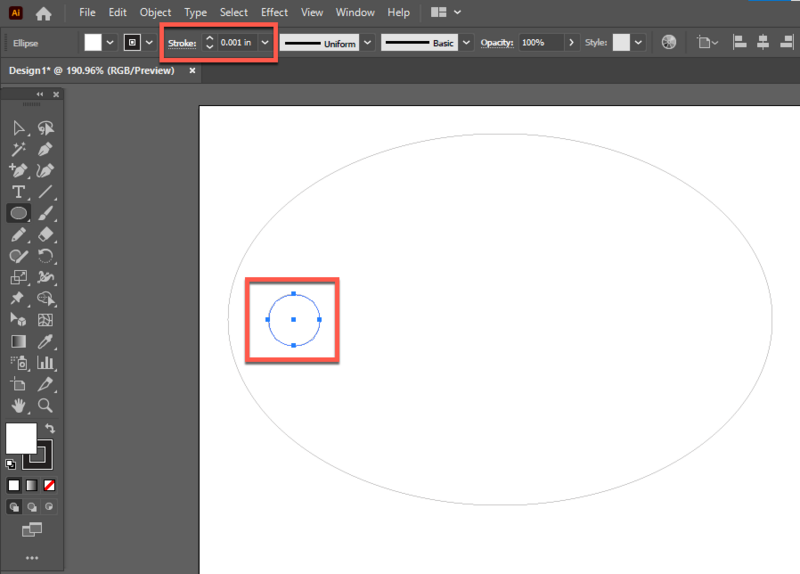The width and height of the screenshot is (800, 574).
Task: Select the Eraser tool
Action: [x=45, y=235]
